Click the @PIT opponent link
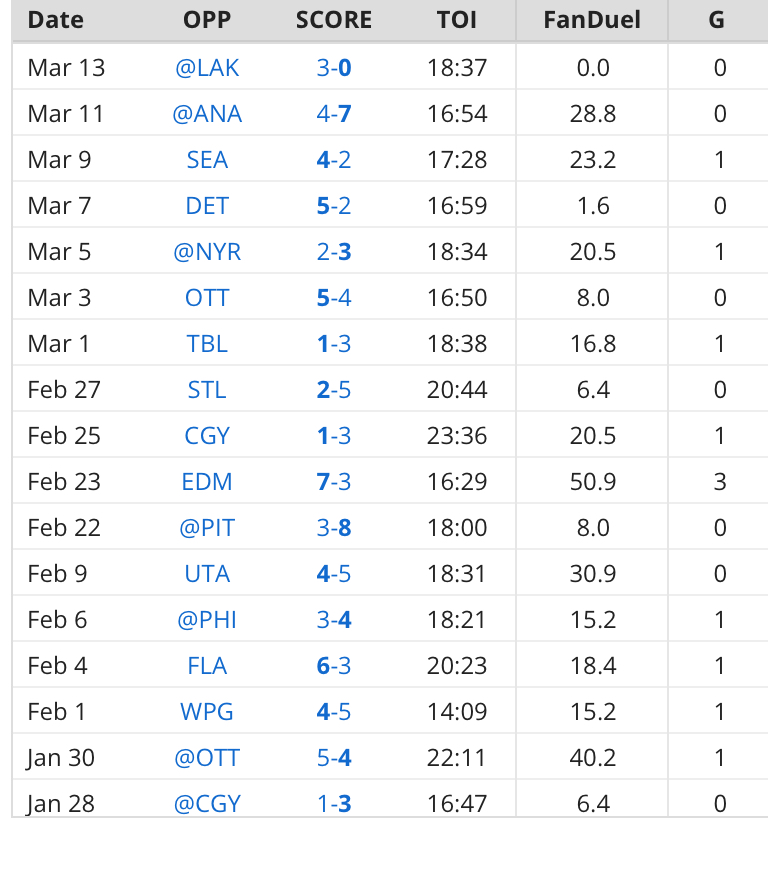This screenshot has width=768, height=877. coord(207,528)
